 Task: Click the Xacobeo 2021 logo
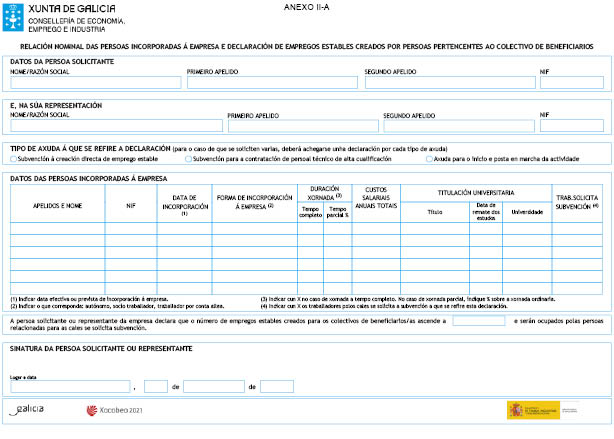pos(116,410)
